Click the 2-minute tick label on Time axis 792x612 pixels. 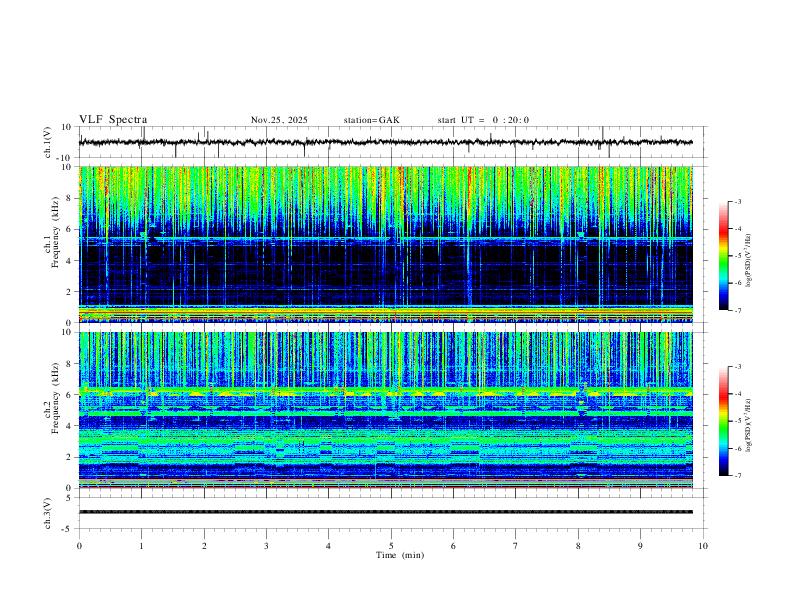tap(204, 546)
